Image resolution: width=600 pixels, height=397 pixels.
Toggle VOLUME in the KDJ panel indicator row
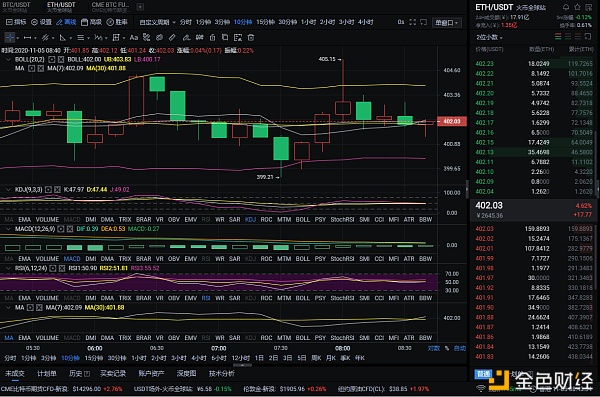(47, 219)
